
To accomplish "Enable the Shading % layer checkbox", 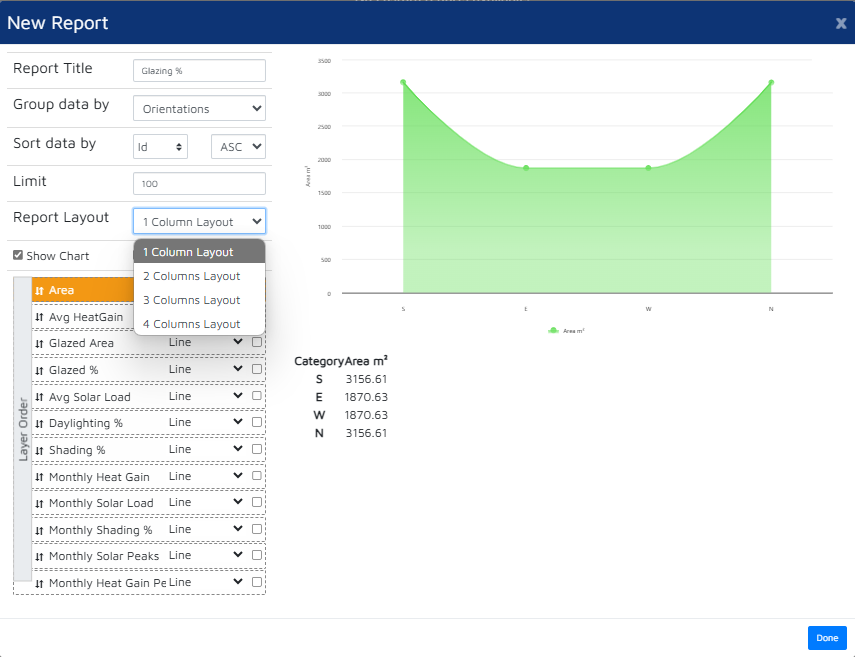I will click(x=257, y=449).
